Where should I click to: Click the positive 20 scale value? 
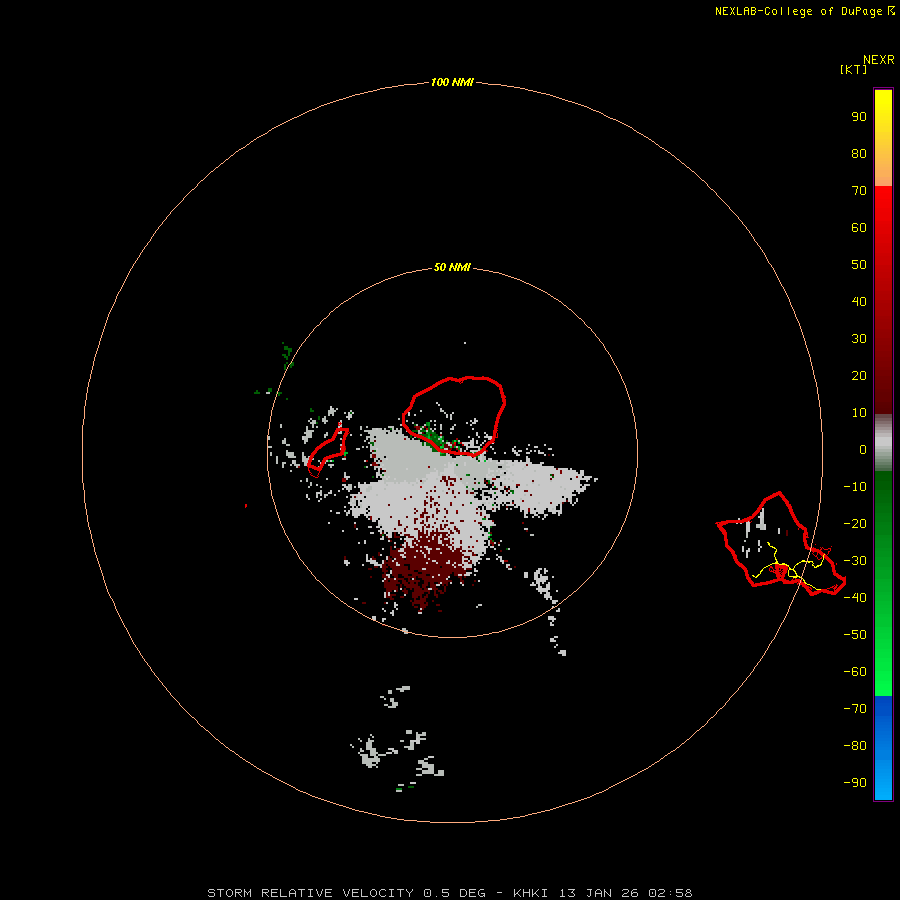point(859,375)
